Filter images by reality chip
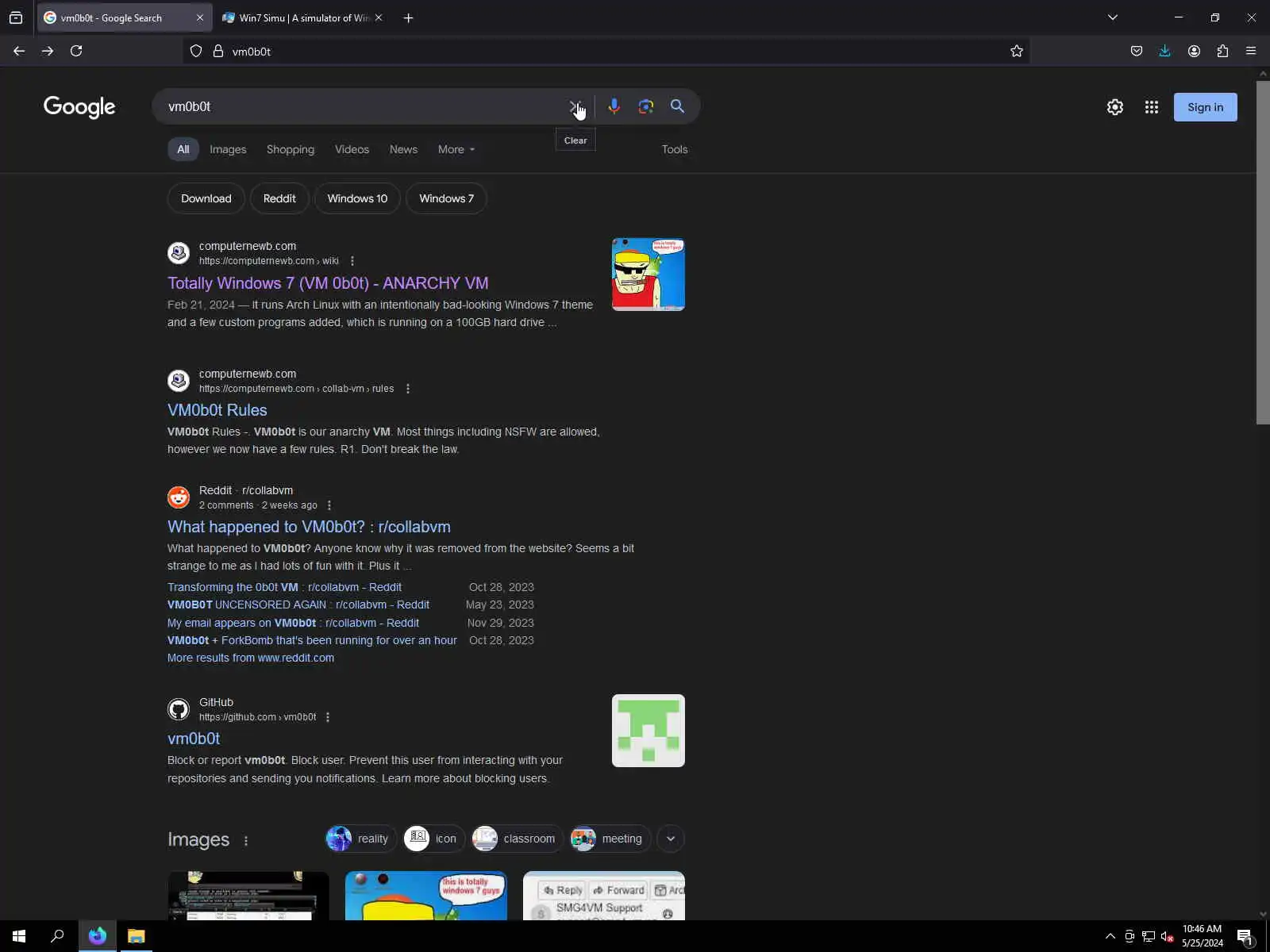This screenshot has width=1270, height=952. (361, 839)
